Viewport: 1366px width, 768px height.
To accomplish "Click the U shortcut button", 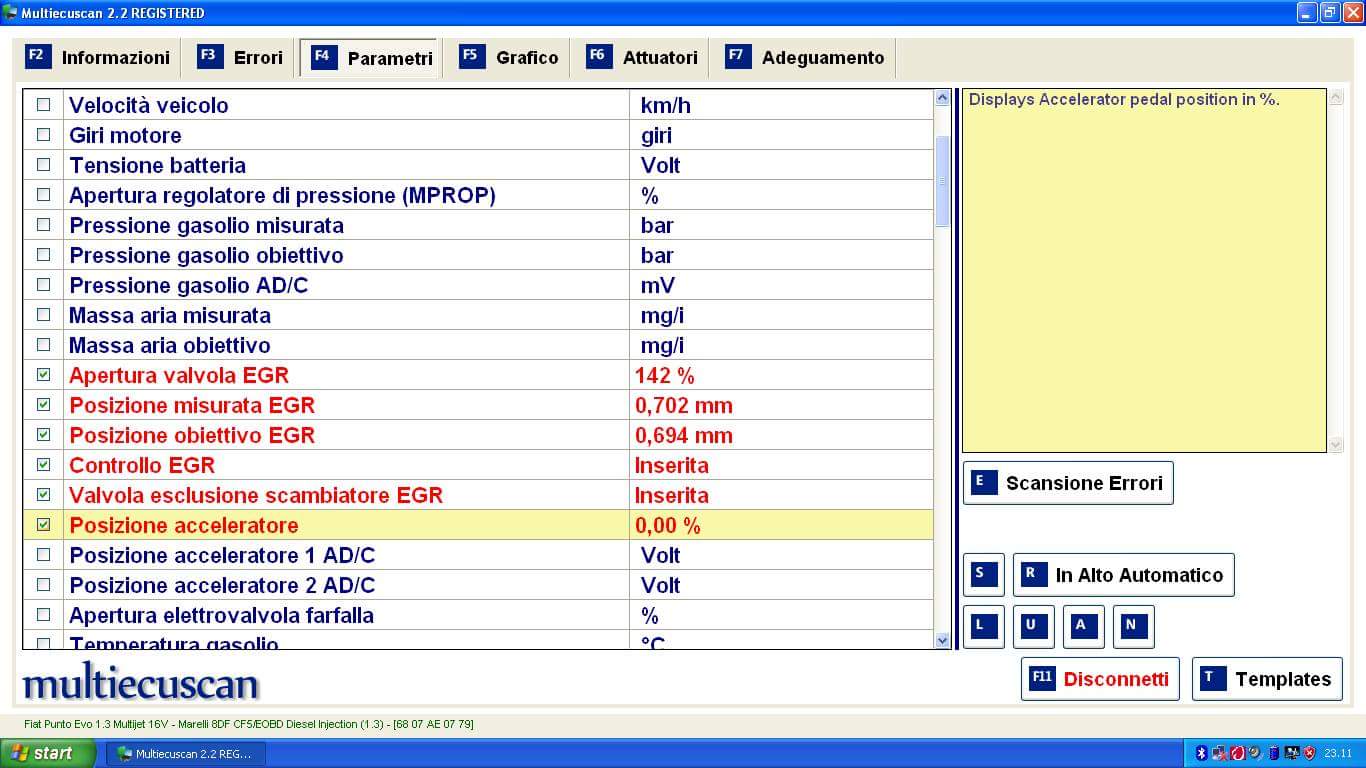I will 1033,626.
